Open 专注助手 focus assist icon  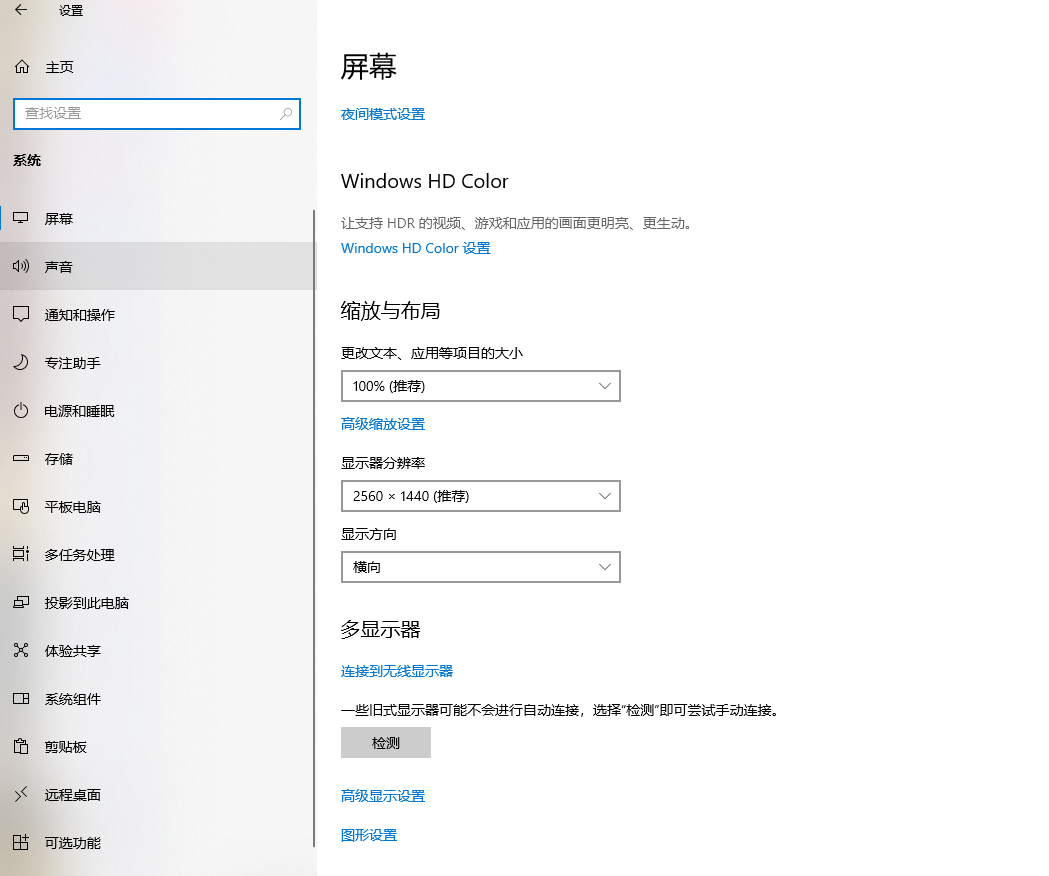click(22, 362)
